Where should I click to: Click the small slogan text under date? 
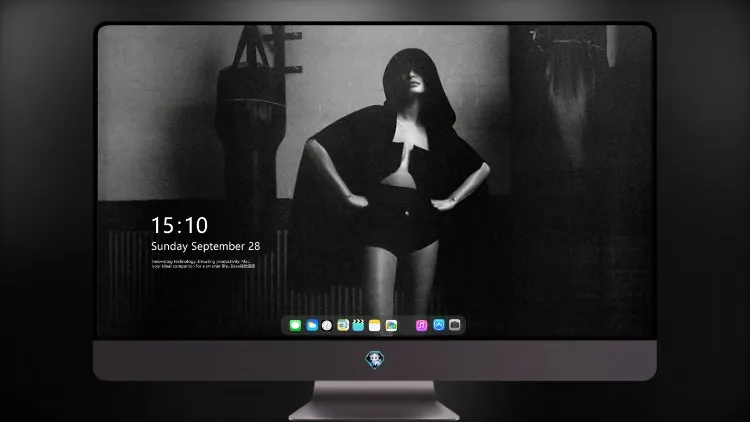pos(203,264)
